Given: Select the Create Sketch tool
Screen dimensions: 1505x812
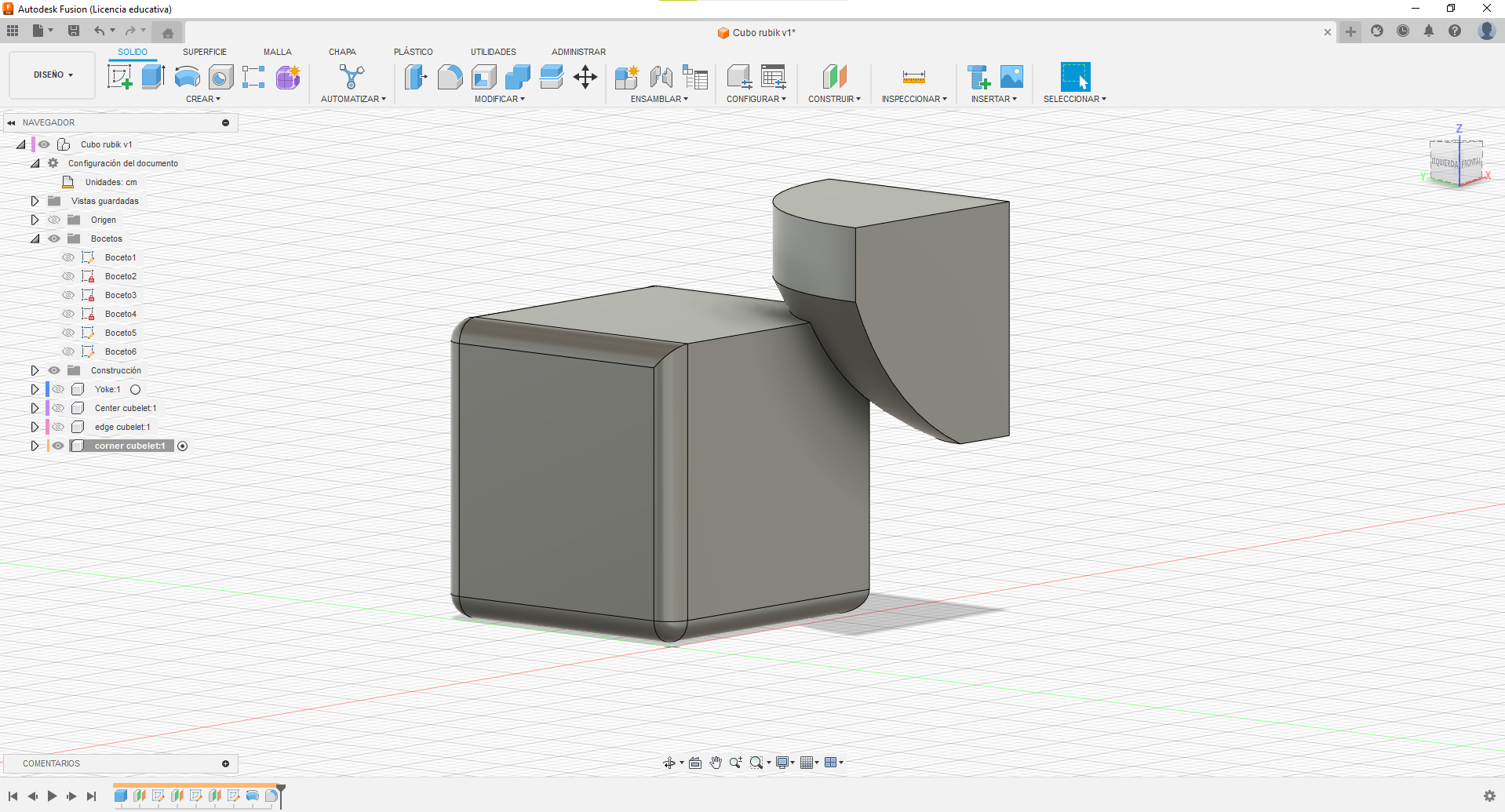Looking at the screenshot, I should 119,77.
